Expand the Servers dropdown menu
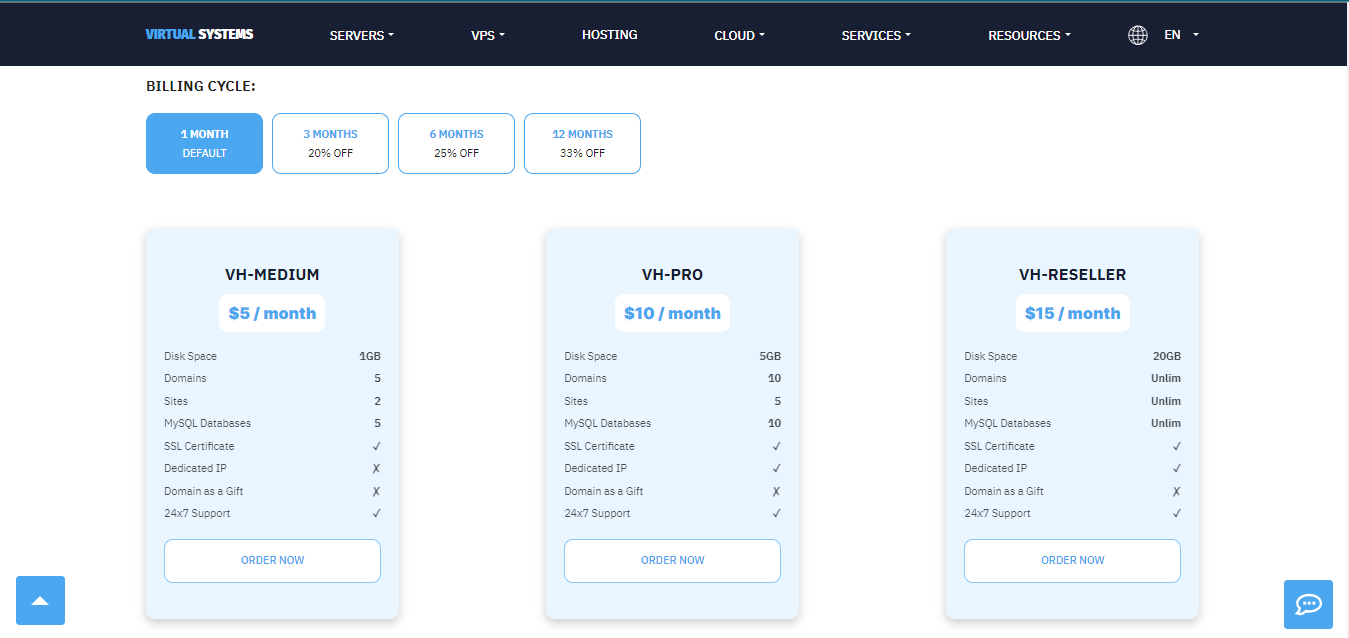 click(362, 35)
